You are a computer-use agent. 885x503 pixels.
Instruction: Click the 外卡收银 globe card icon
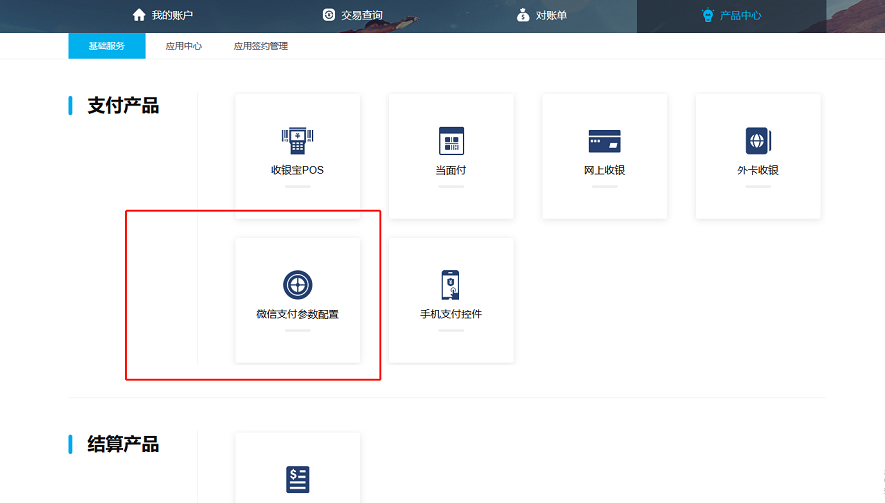tap(758, 140)
